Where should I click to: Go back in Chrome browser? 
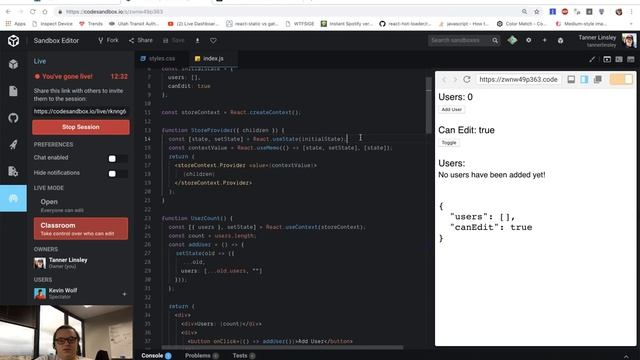click(9, 12)
